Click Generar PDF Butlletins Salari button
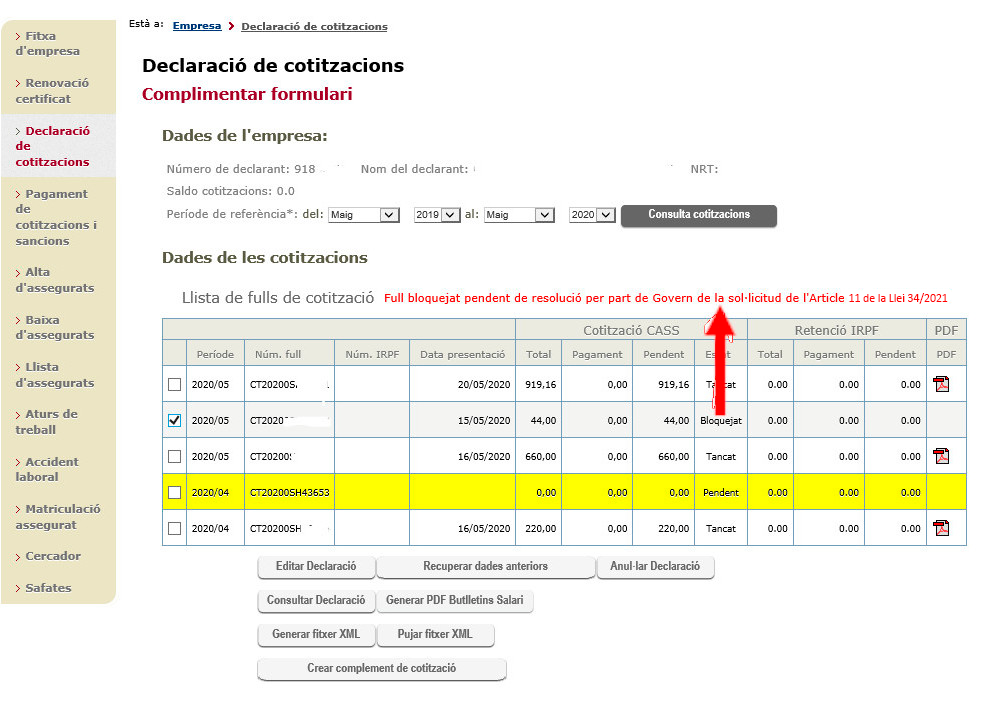Viewport: 994px width, 701px height. click(x=455, y=600)
